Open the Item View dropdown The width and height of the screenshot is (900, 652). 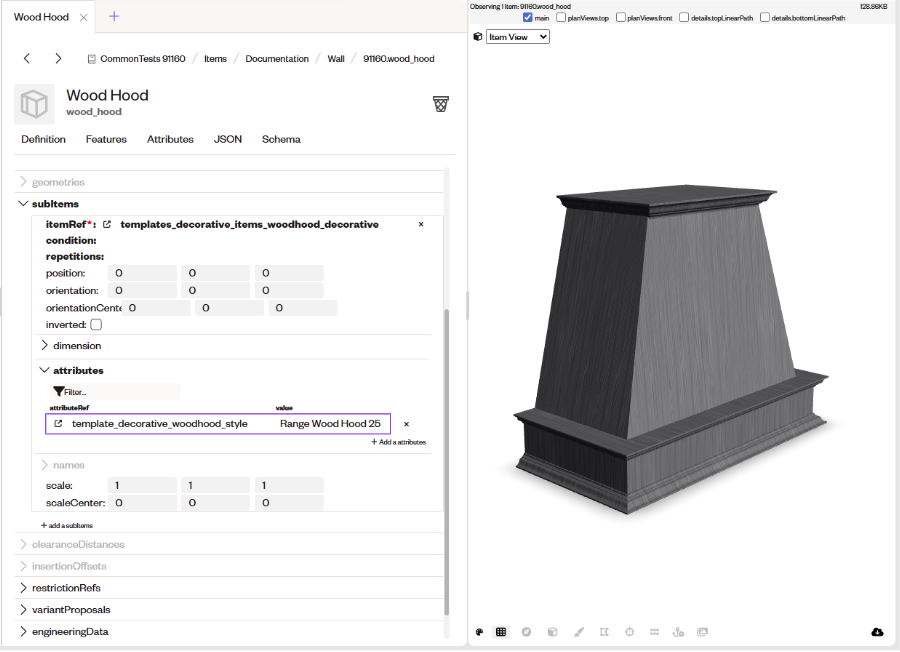click(x=518, y=37)
